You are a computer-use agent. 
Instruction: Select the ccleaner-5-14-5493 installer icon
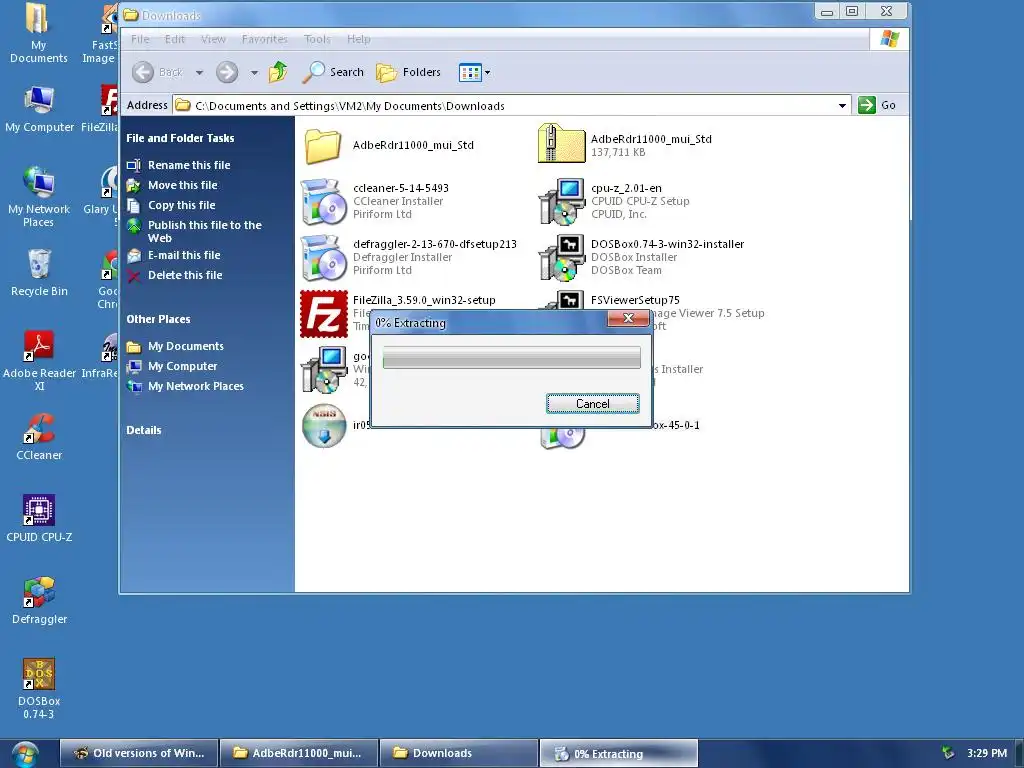click(323, 201)
